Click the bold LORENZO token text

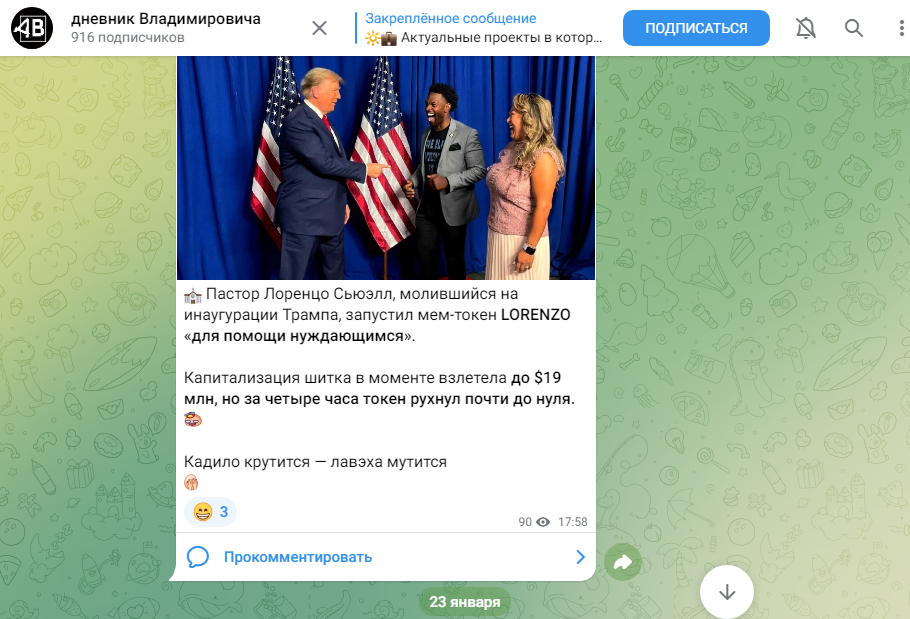(x=536, y=315)
